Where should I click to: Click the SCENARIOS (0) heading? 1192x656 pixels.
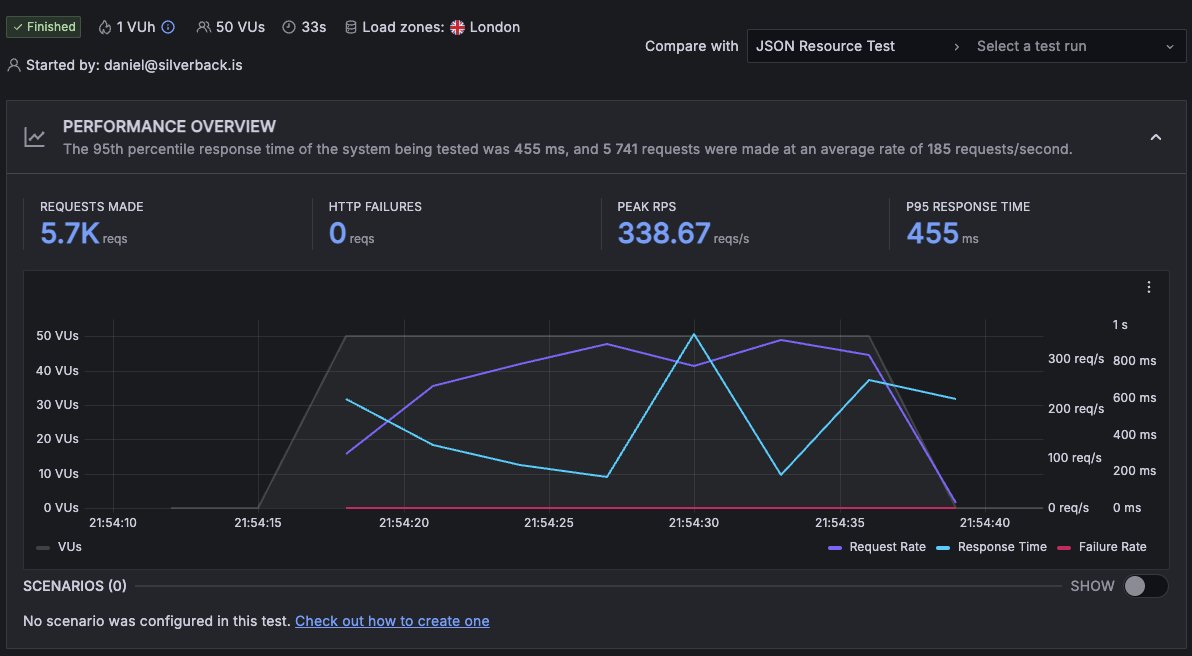click(74, 586)
